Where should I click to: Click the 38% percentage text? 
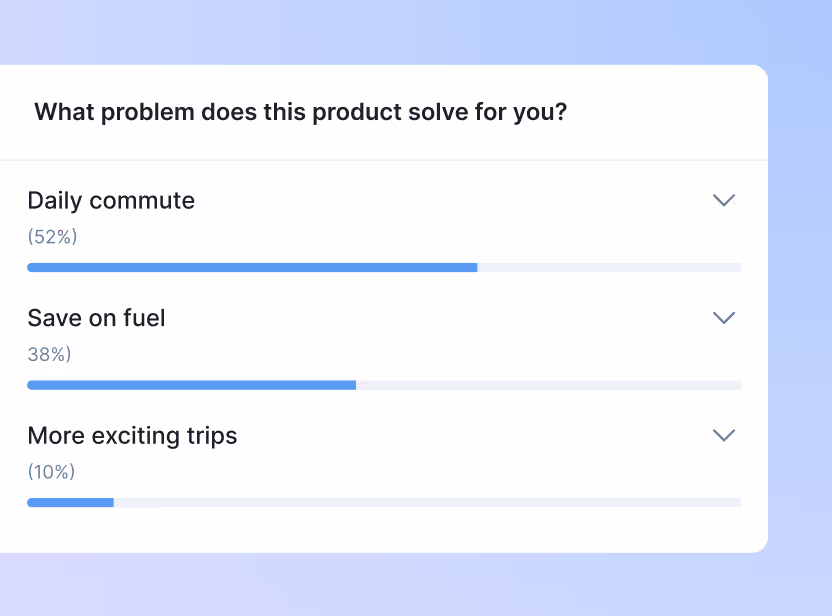[x=49, y=354]
